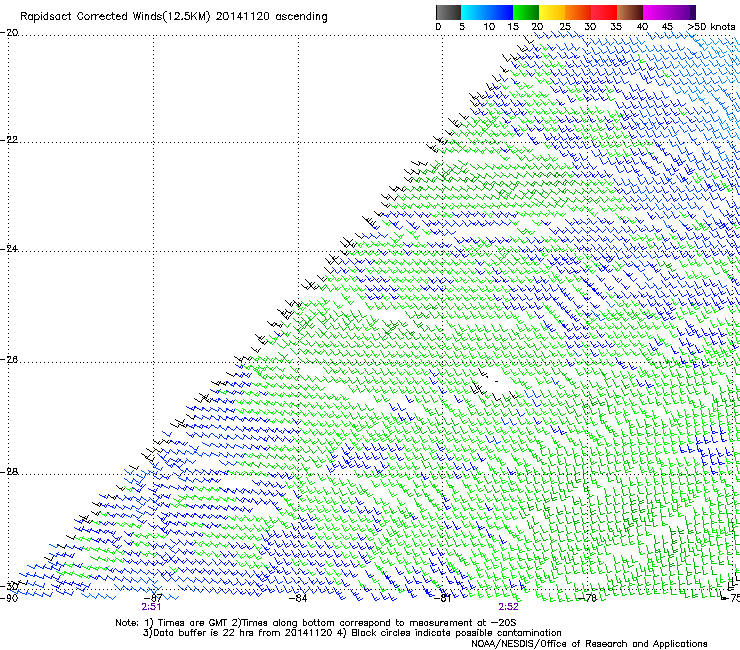Click the orange 25-30 knots legend swatch
Image resolution: width=740 pixels, height=650 pixels.
point(578,12)
